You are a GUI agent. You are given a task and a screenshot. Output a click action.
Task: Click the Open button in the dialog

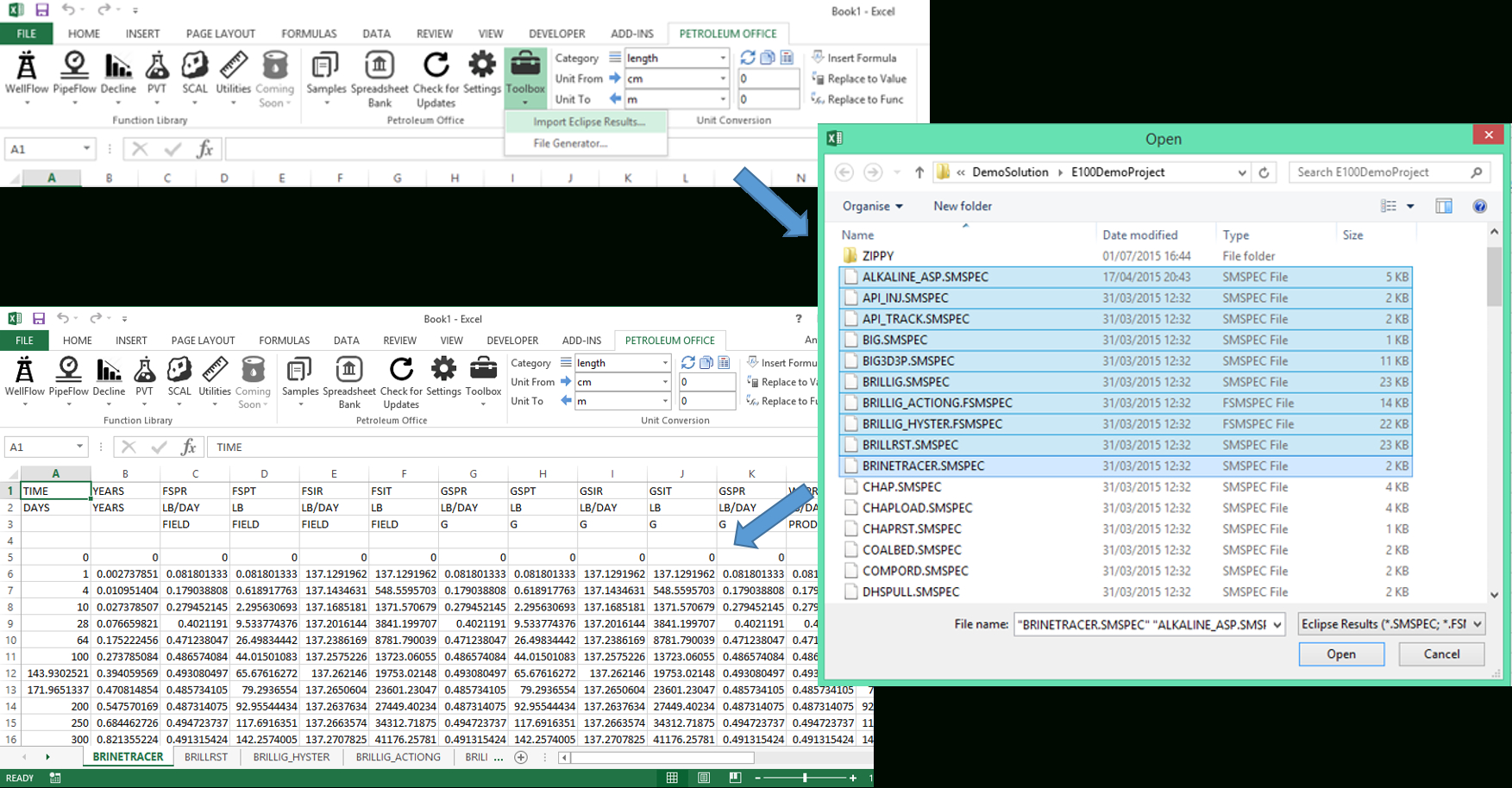click(1340, 654)
